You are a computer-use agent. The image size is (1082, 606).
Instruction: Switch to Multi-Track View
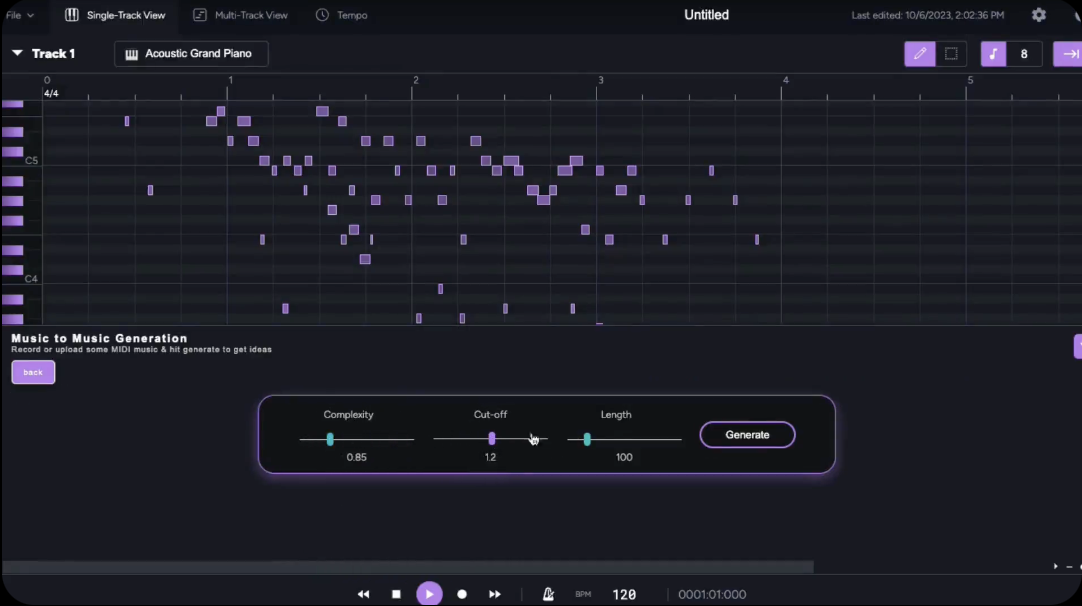240,15
